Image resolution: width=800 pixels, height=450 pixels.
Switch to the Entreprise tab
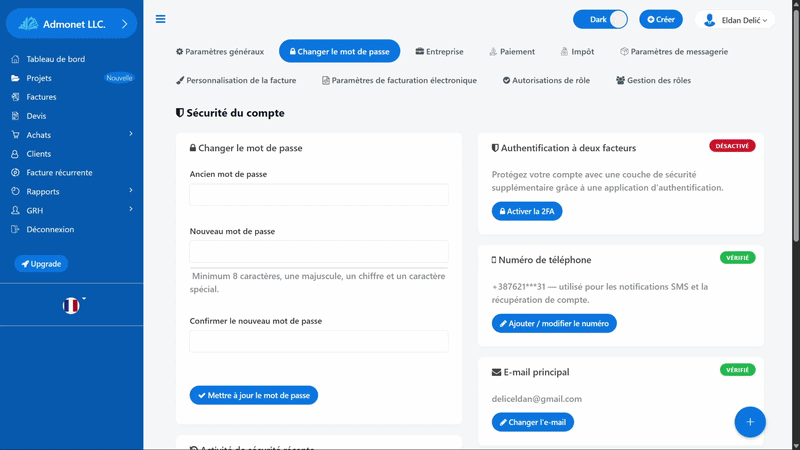tap(439, 52)
